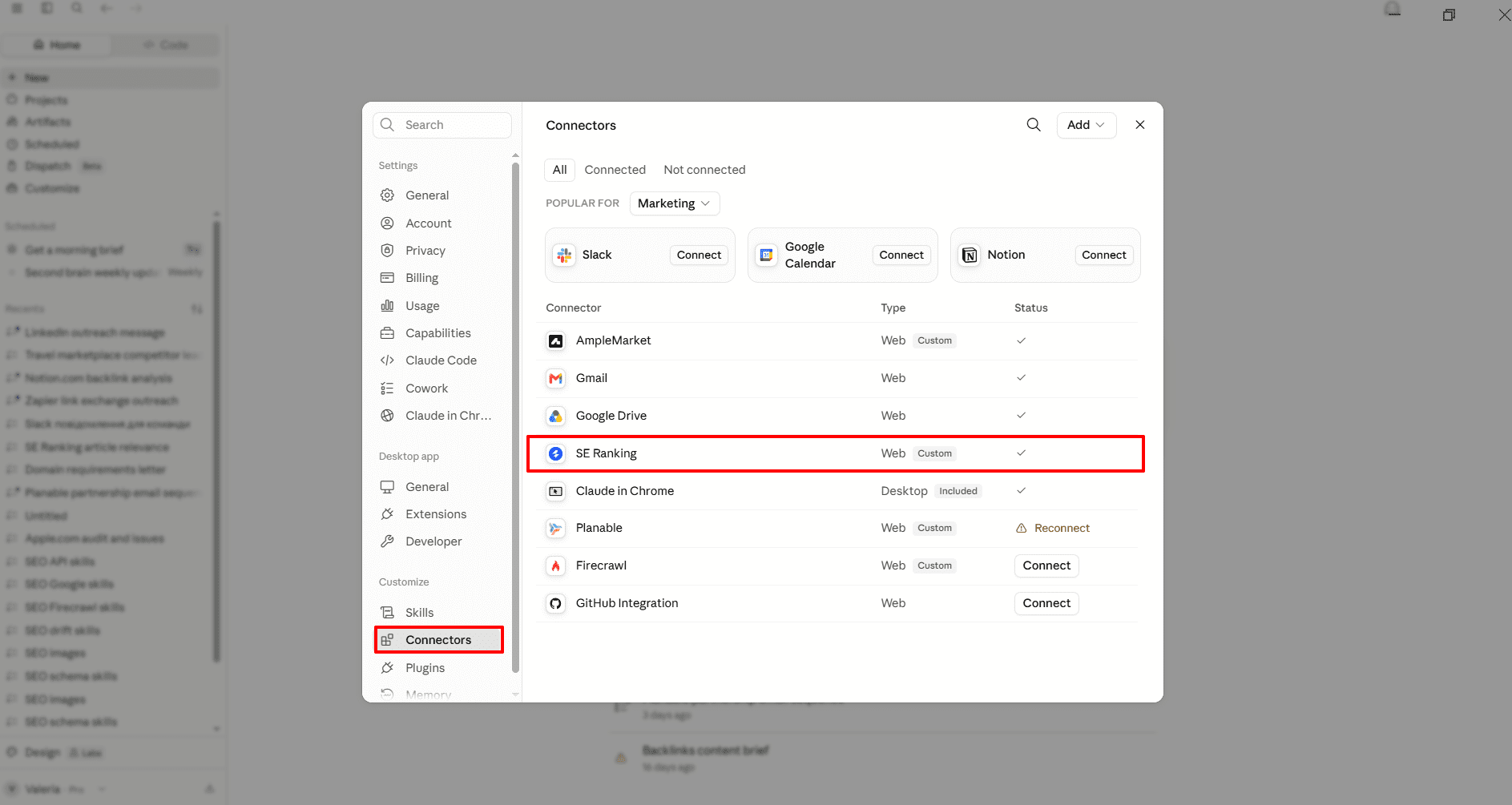Click the Usage bar chart icon

pyautogui.click(x=387, y=306)
